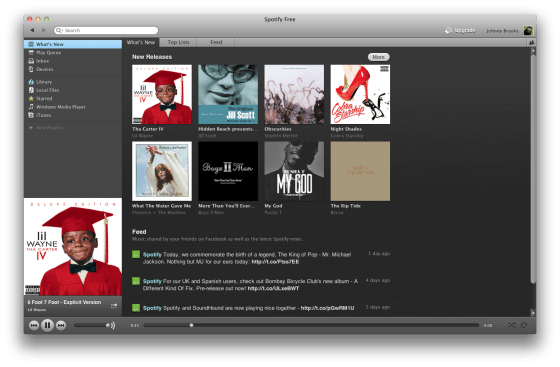Screen dimensions: 560x367
Task: Open the t.co link in SoundHound post
Action: (328, 308)
